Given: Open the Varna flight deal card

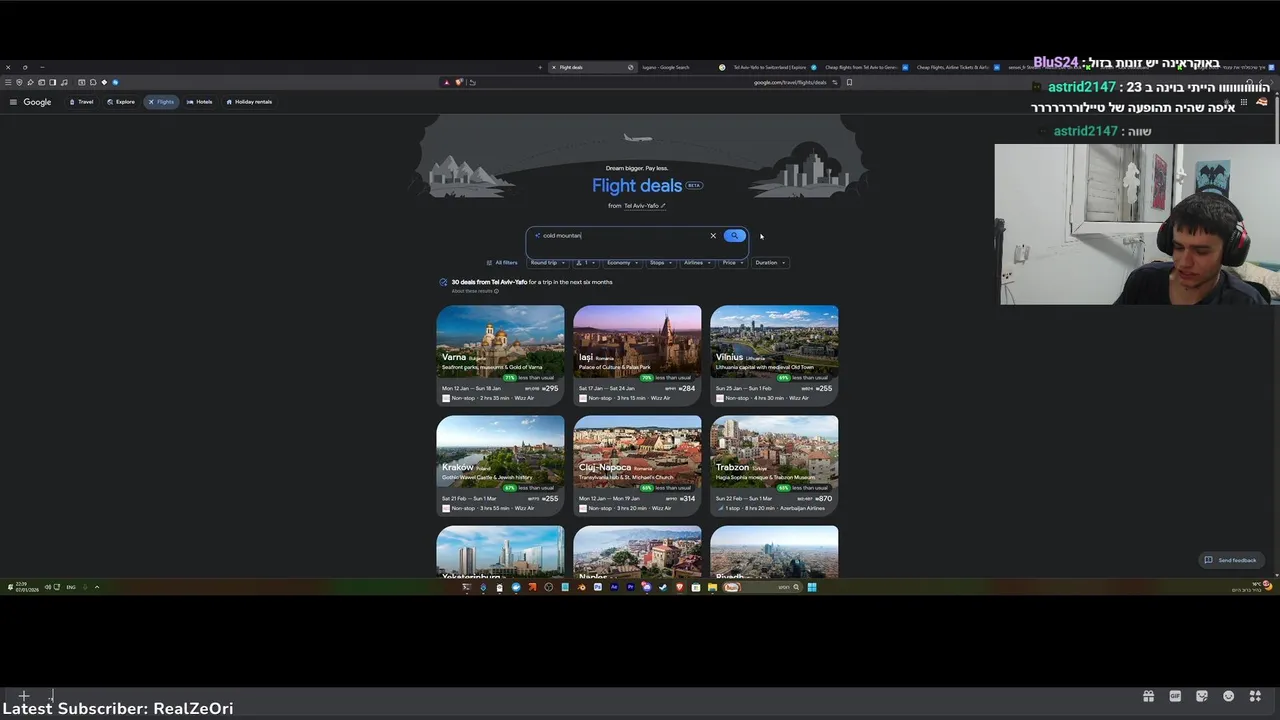Looking at the screenshot, I should tap(500, 355).
